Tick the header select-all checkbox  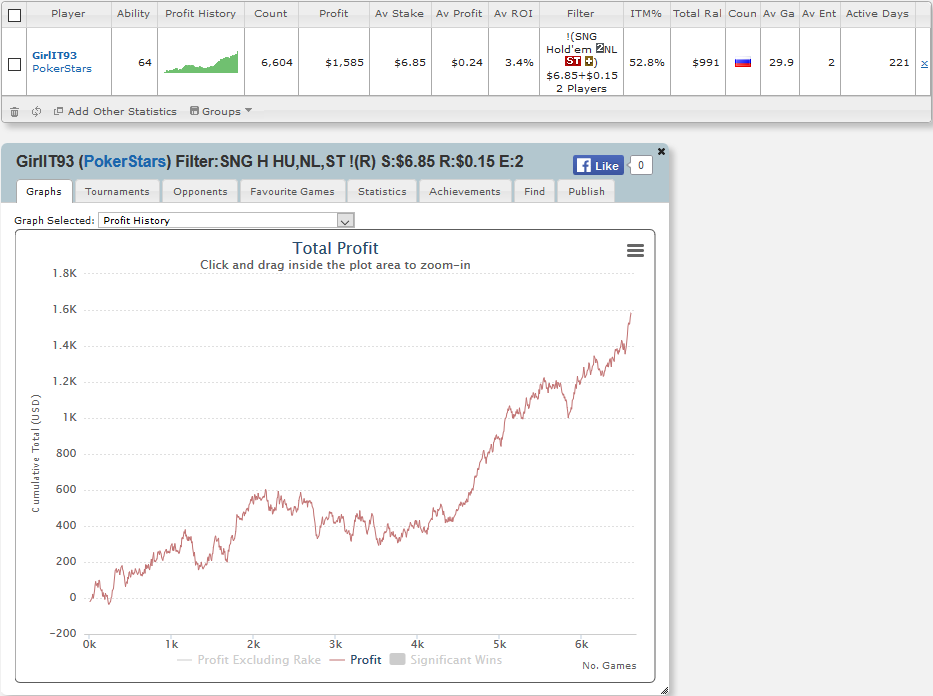[x=14, y=15]
